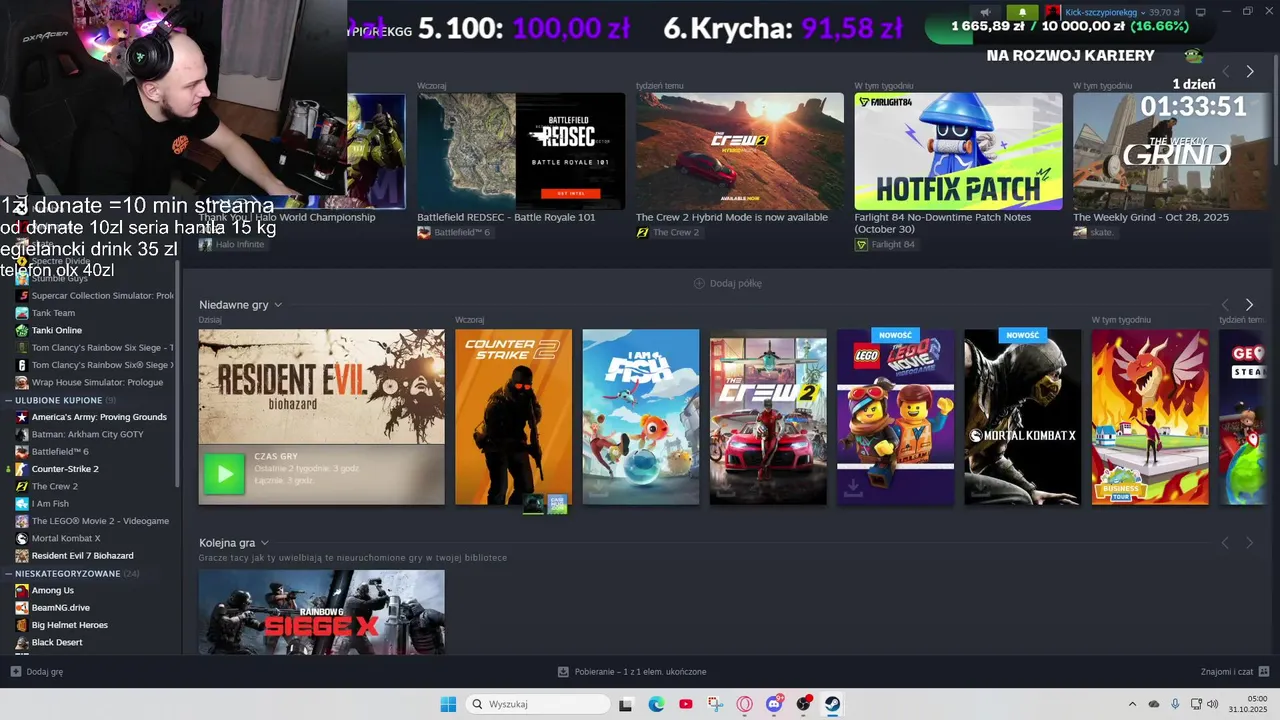The image size is (1280, 720).
Task: Open The Weekly Grind skate news card
Action: (1171, 151)
